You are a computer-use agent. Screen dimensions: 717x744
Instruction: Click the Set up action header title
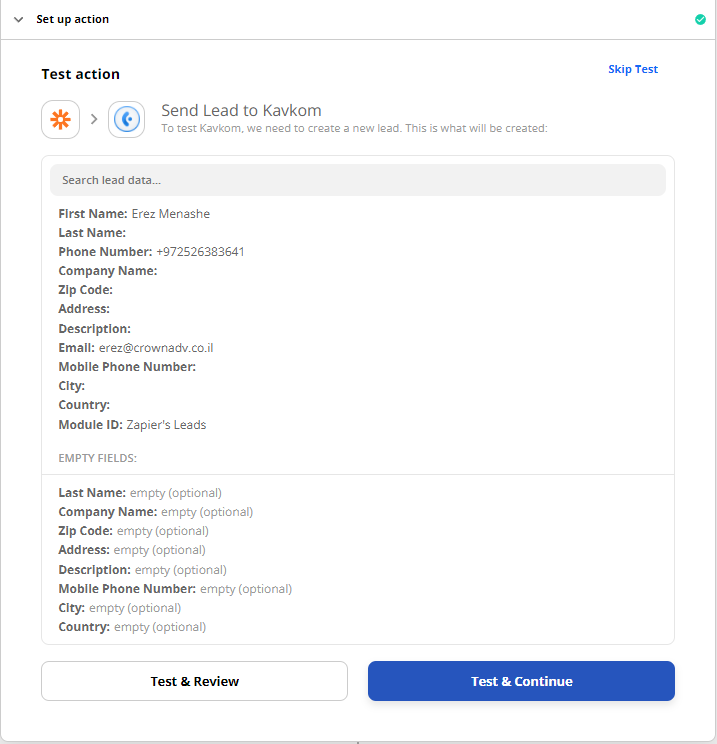73,19
